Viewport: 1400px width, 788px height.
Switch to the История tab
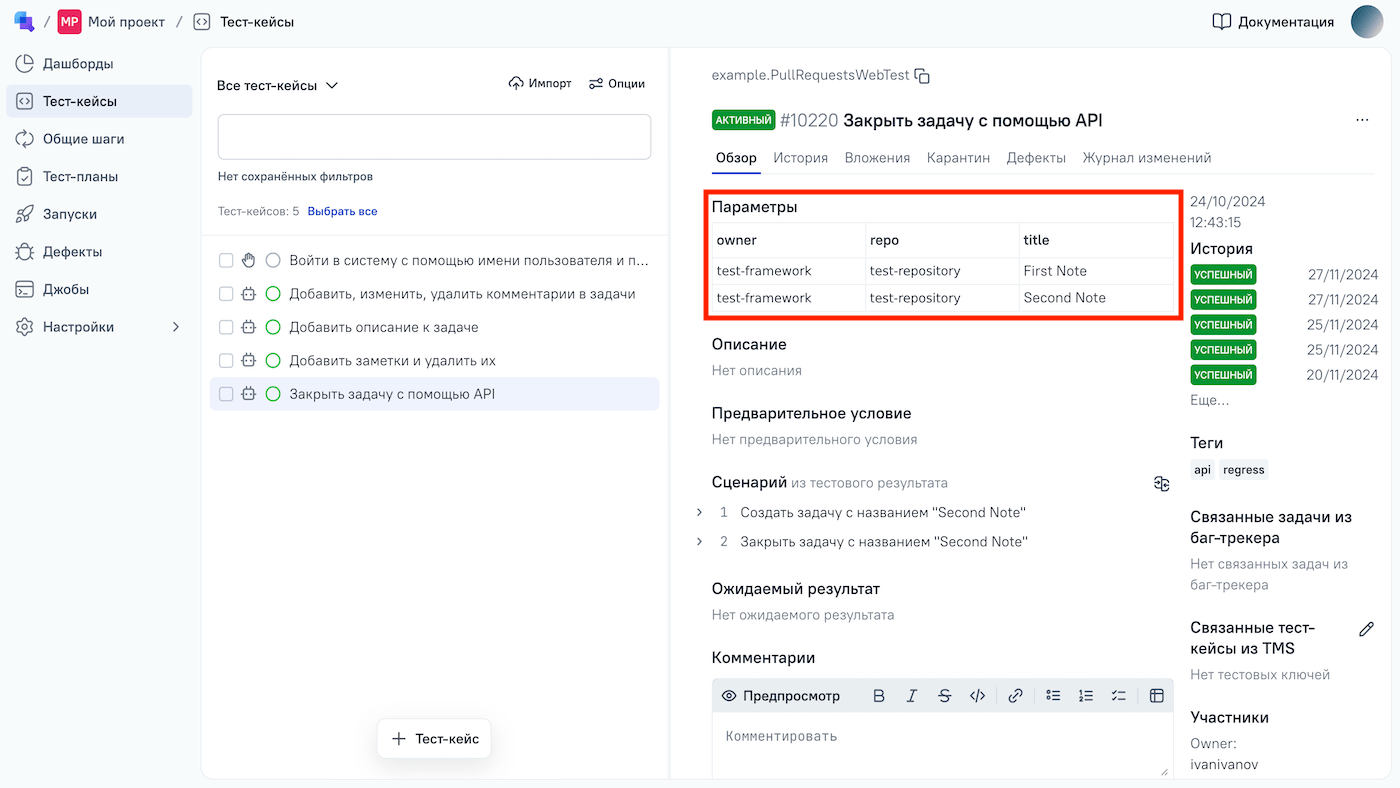point(800,158)
